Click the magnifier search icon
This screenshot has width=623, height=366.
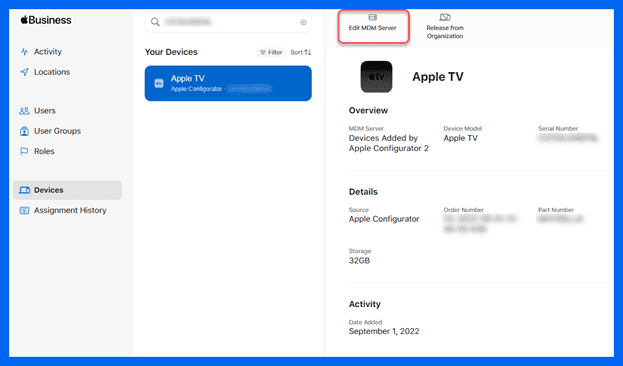pyautogui.click(x=155, y=22)
